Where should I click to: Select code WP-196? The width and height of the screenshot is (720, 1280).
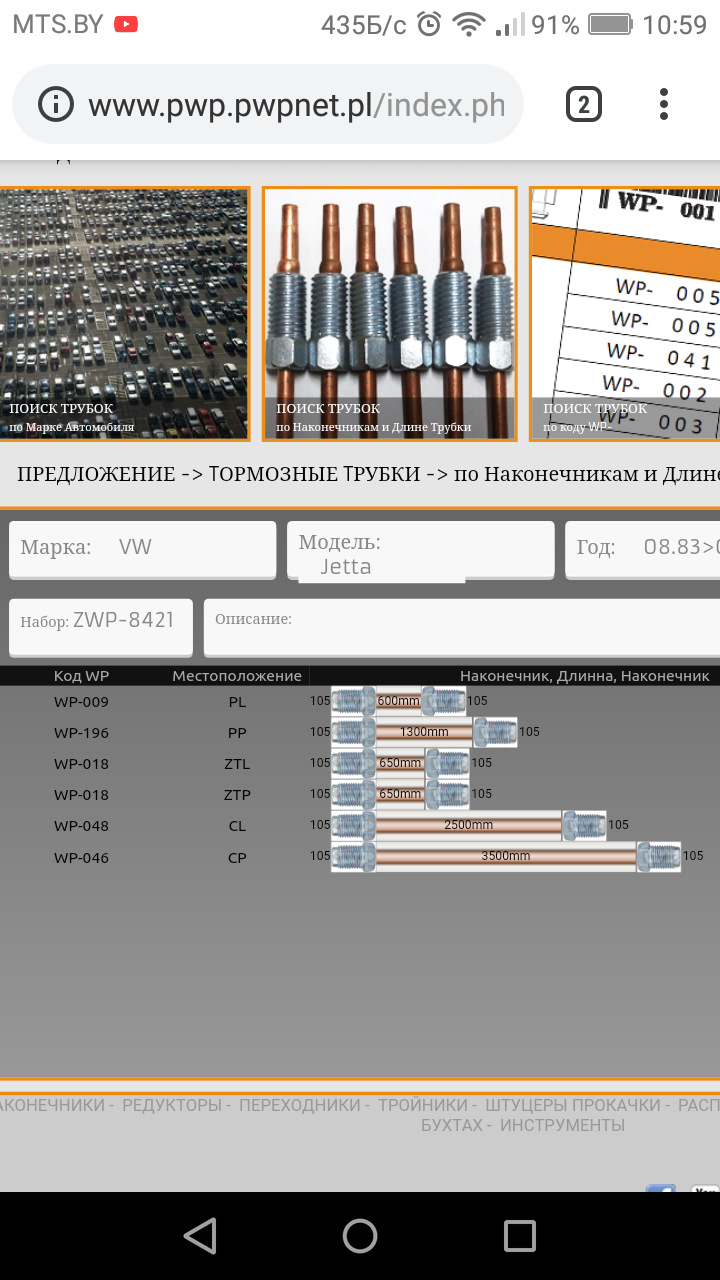click(81, 733)
